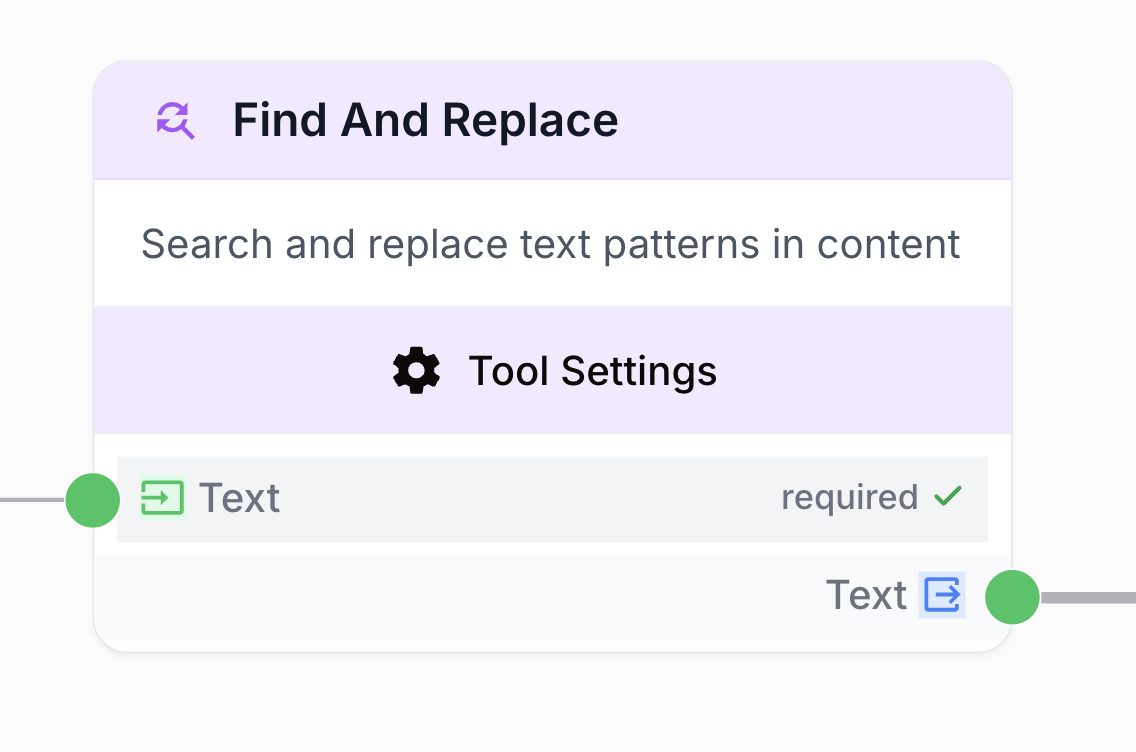The height and width of the screenshot is (752, 1136).
Task: Toggle the required state of the Text input
Action: (850, 497)
